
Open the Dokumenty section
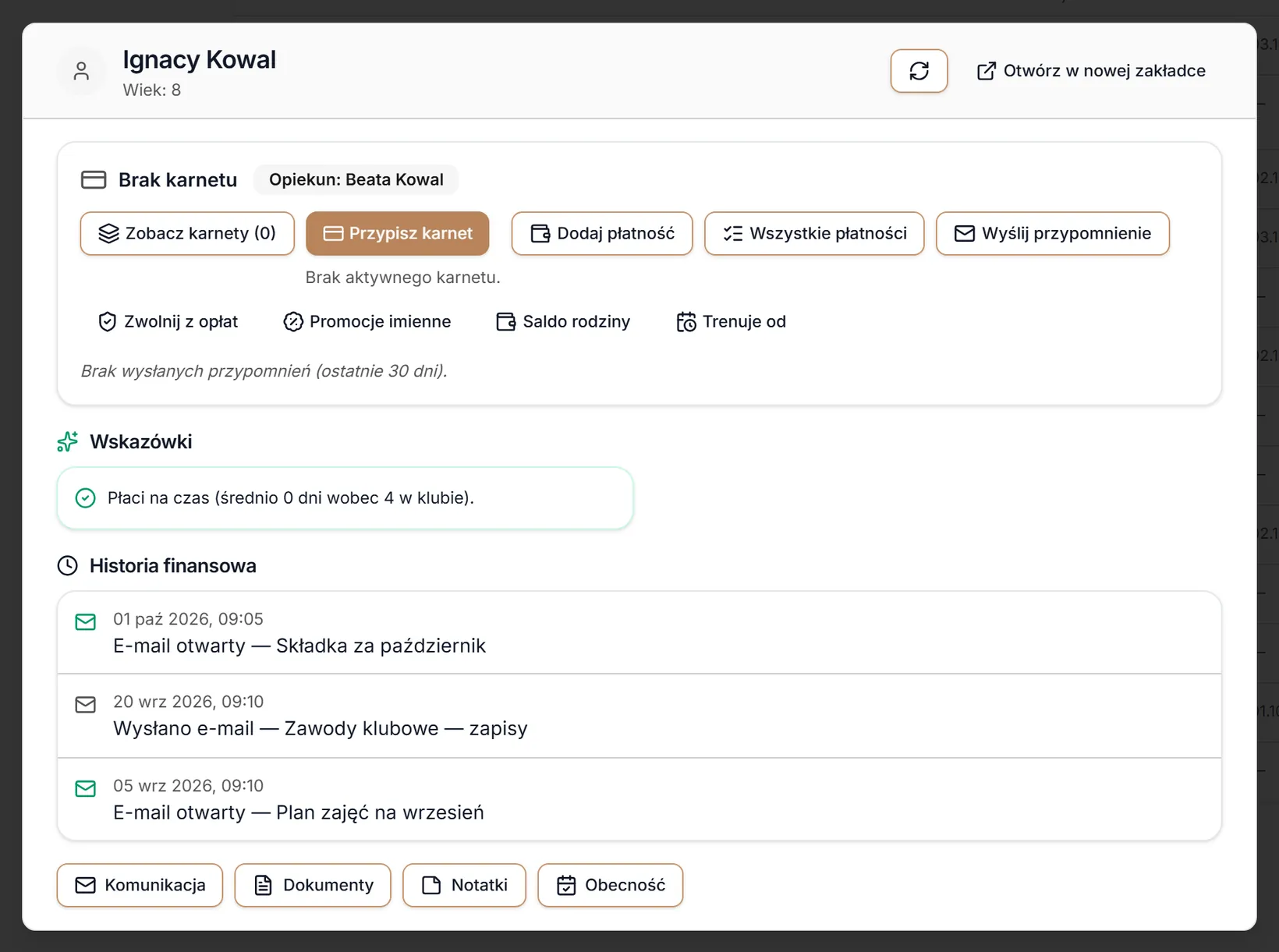(x=313, y=885)
